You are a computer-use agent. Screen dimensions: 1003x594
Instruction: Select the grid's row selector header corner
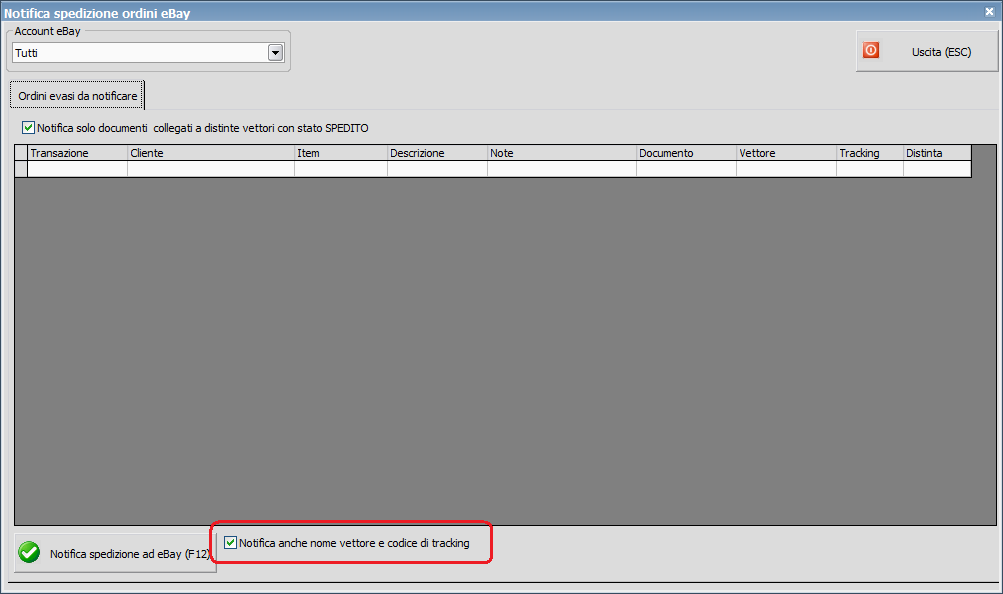(21, 153)
